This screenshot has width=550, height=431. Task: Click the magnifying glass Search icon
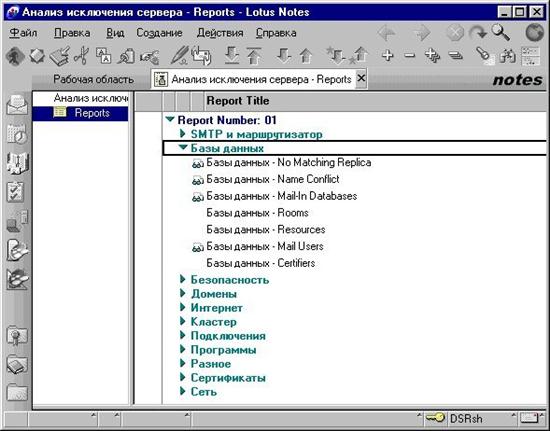(x=501, y=33)
